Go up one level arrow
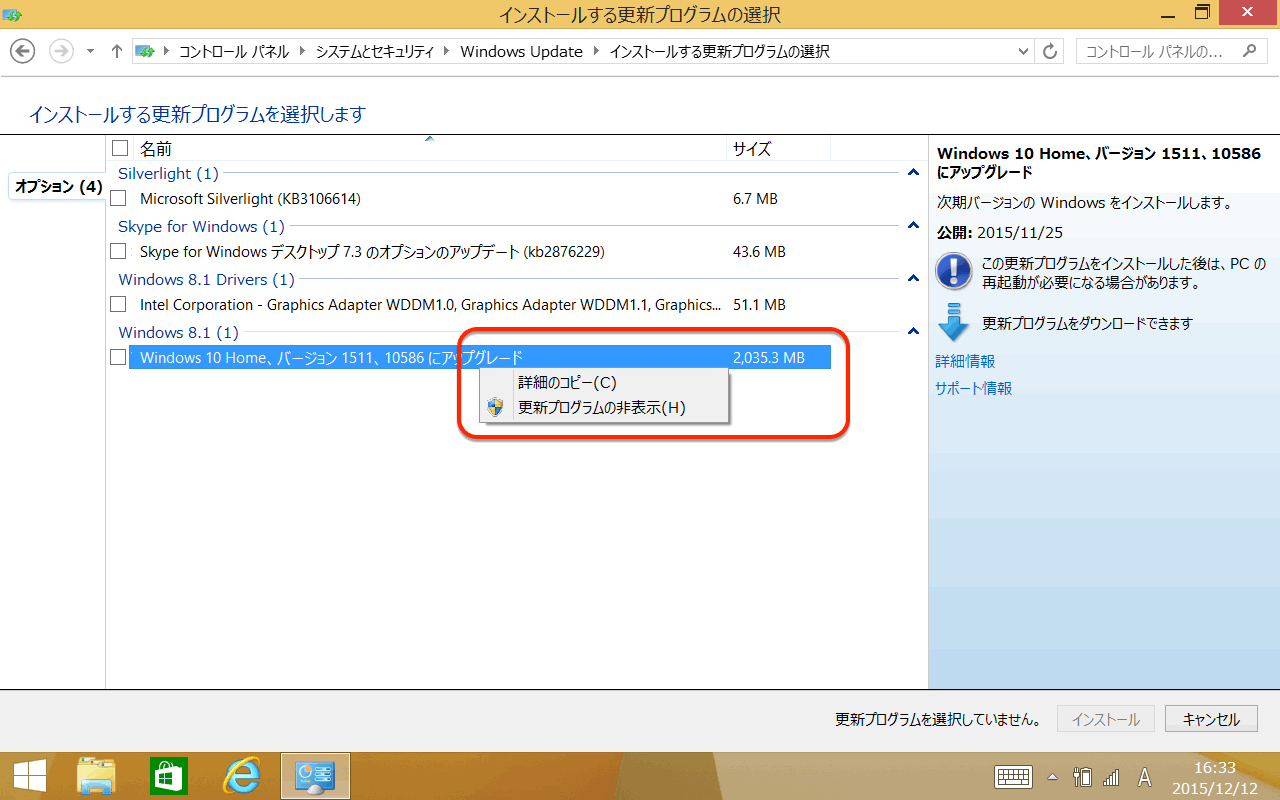This screenshot has height=800, width=1280. (x=117, y=51)
